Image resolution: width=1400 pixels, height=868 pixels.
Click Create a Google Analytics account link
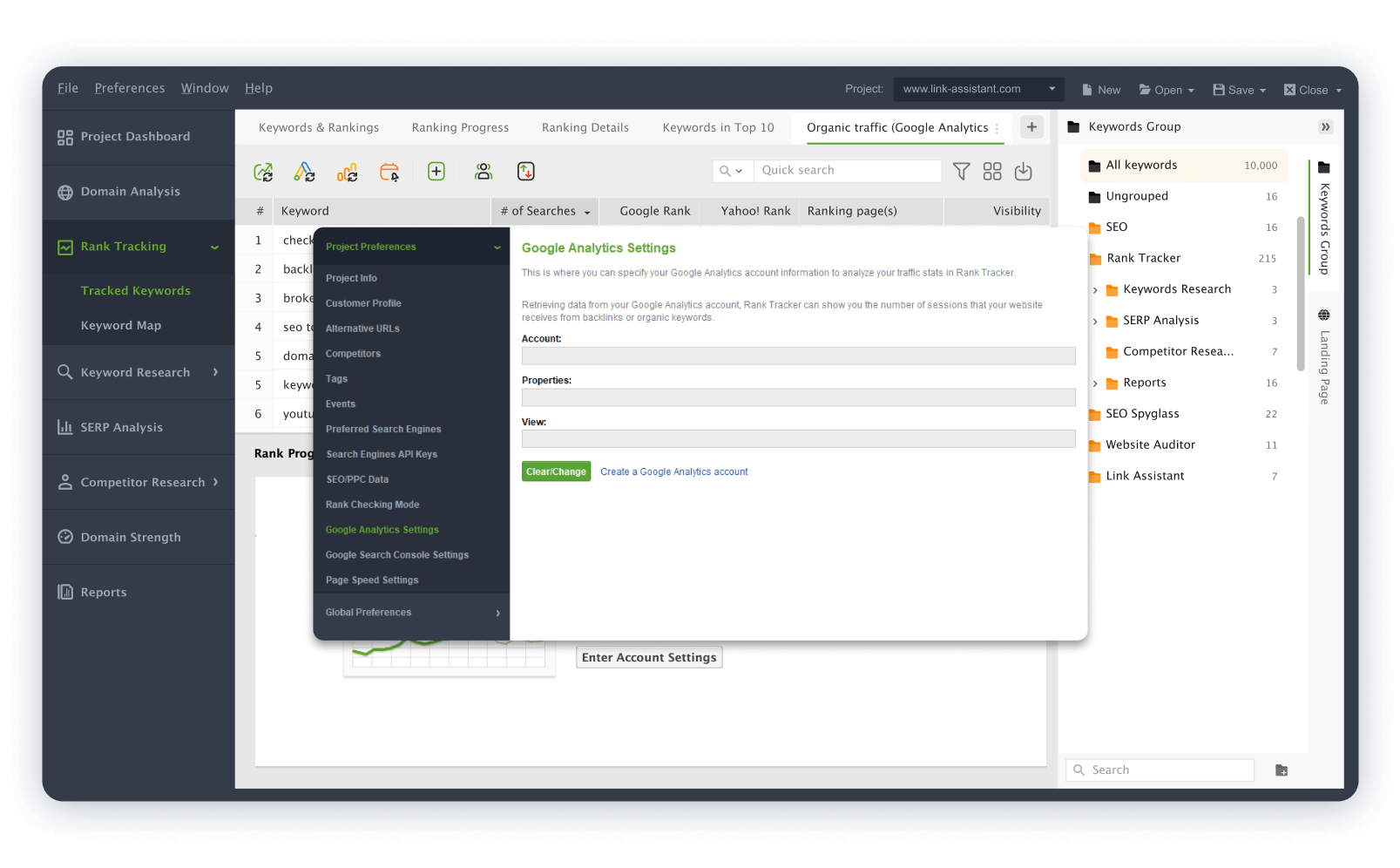tap(674, 471)
